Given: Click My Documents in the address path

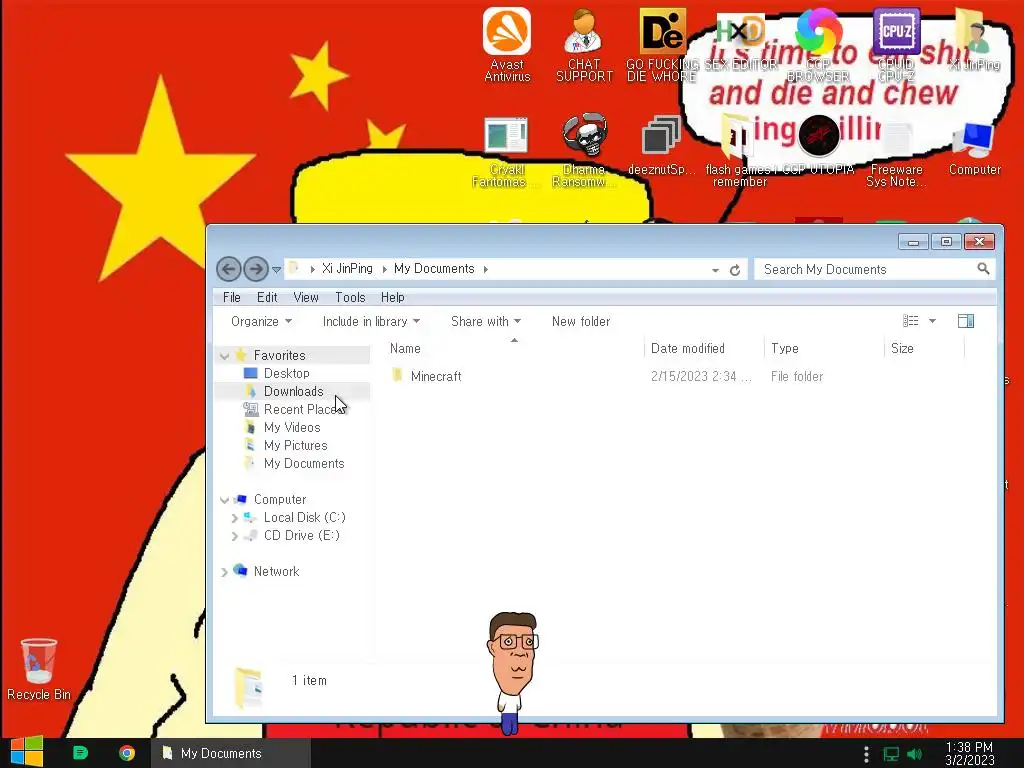Looking at the screenshot, I should point(434,268).
